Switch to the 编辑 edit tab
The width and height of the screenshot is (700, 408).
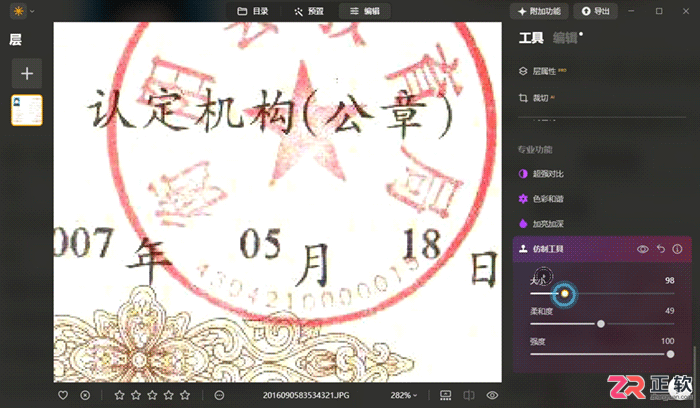pyautogui.click(x=365, y=11)
